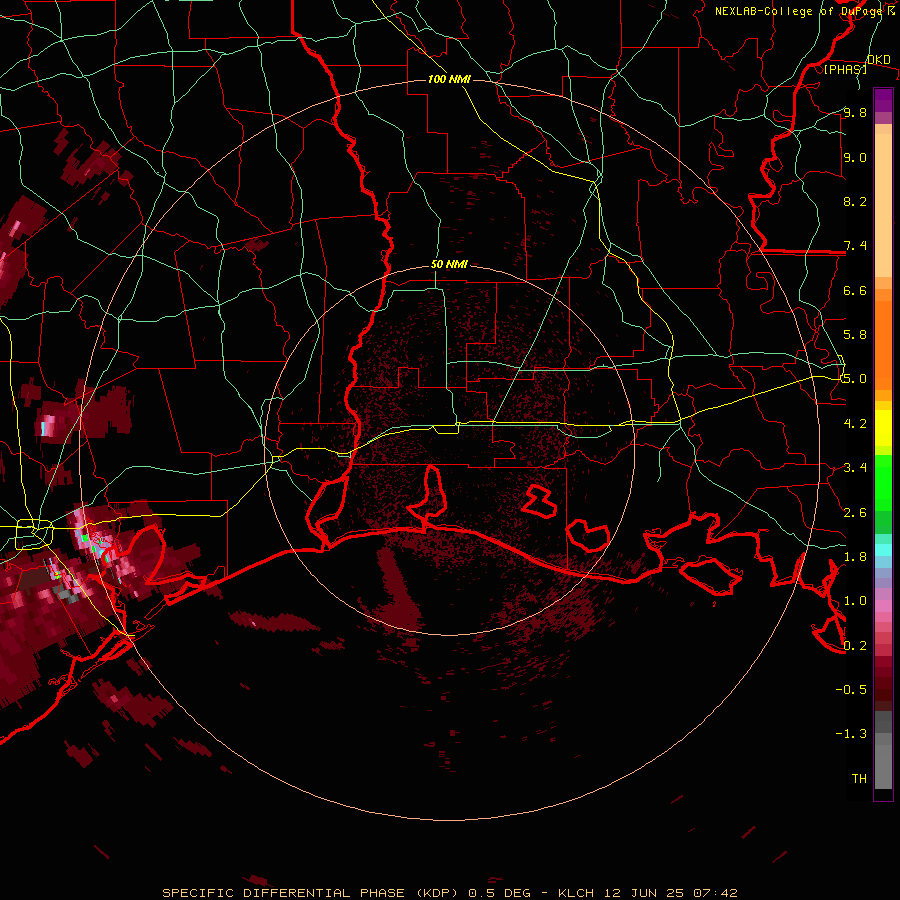The height and width of the screenshot is (900, 900).
Task: Pick the cyan band on color scale
Action: [883, 550]
